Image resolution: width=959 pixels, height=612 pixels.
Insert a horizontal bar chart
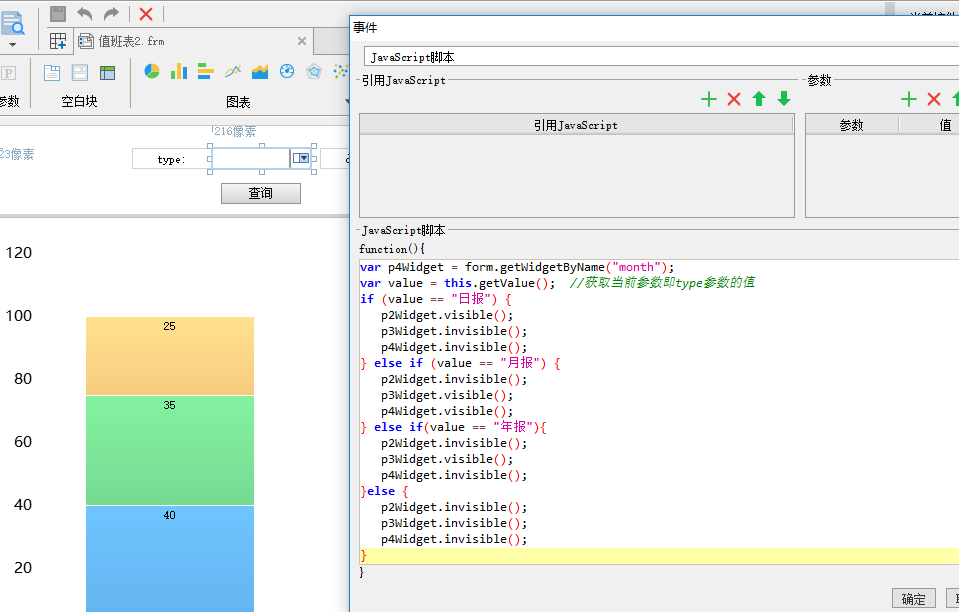(x=206, y=71)
